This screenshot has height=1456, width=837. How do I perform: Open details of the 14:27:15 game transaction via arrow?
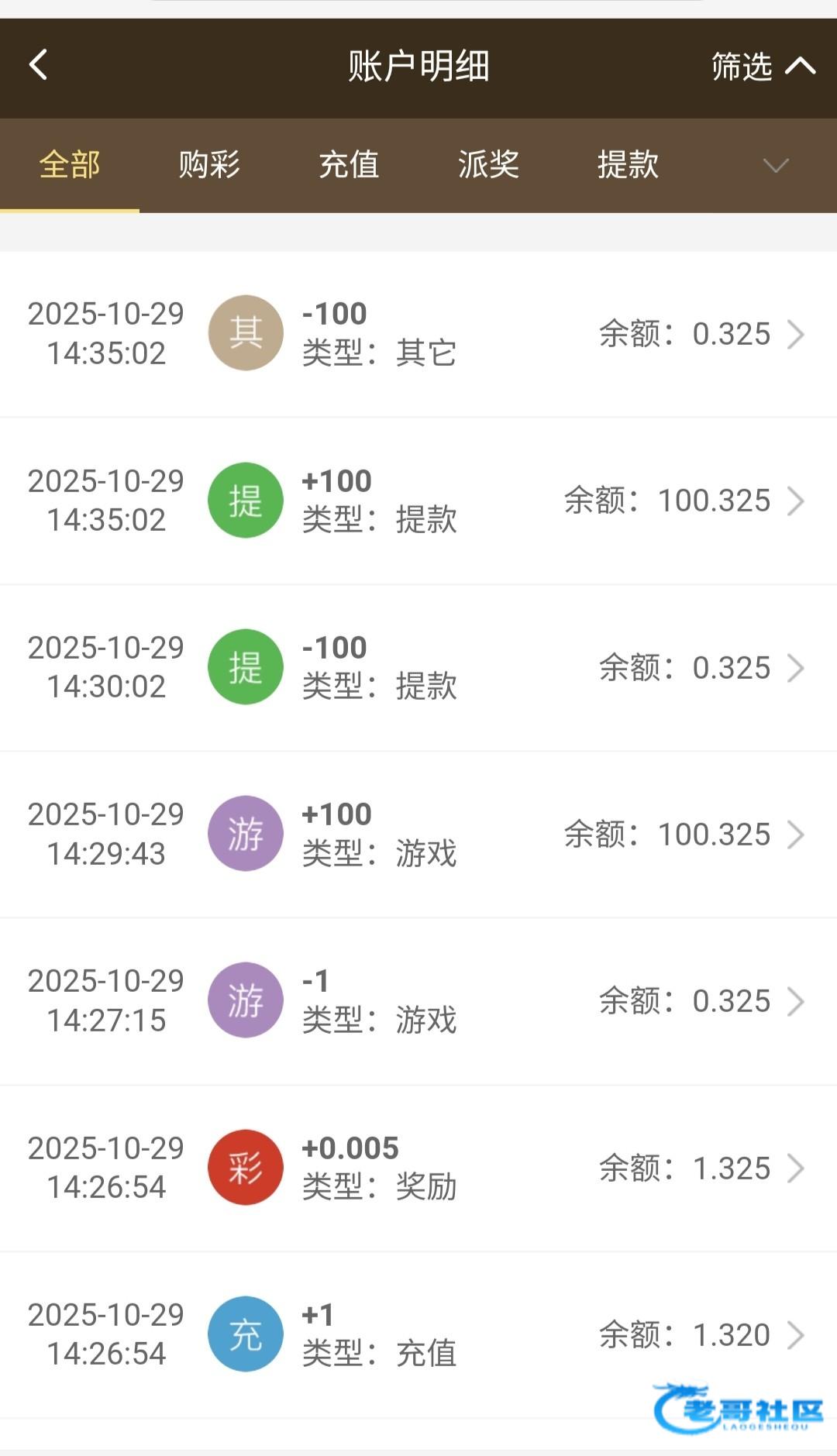point(796,1001)
